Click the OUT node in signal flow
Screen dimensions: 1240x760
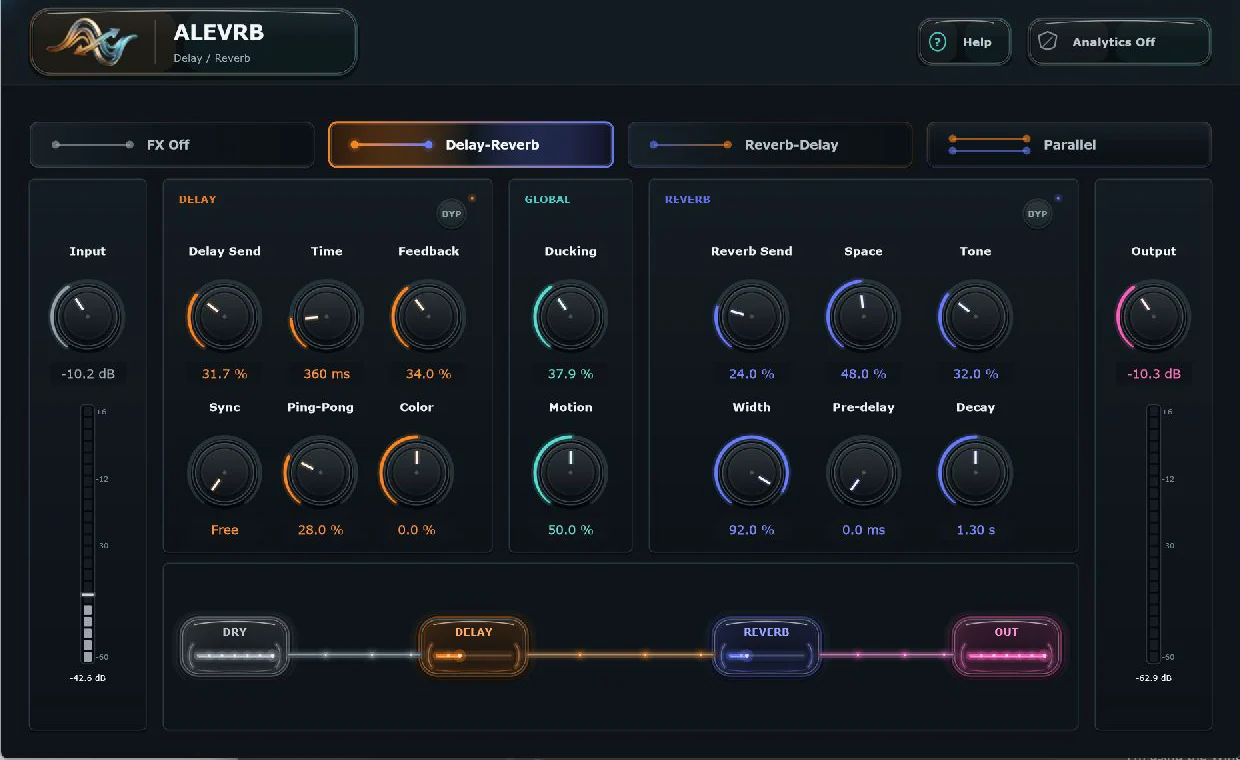pyautogui.click(x=1006, y=646)
